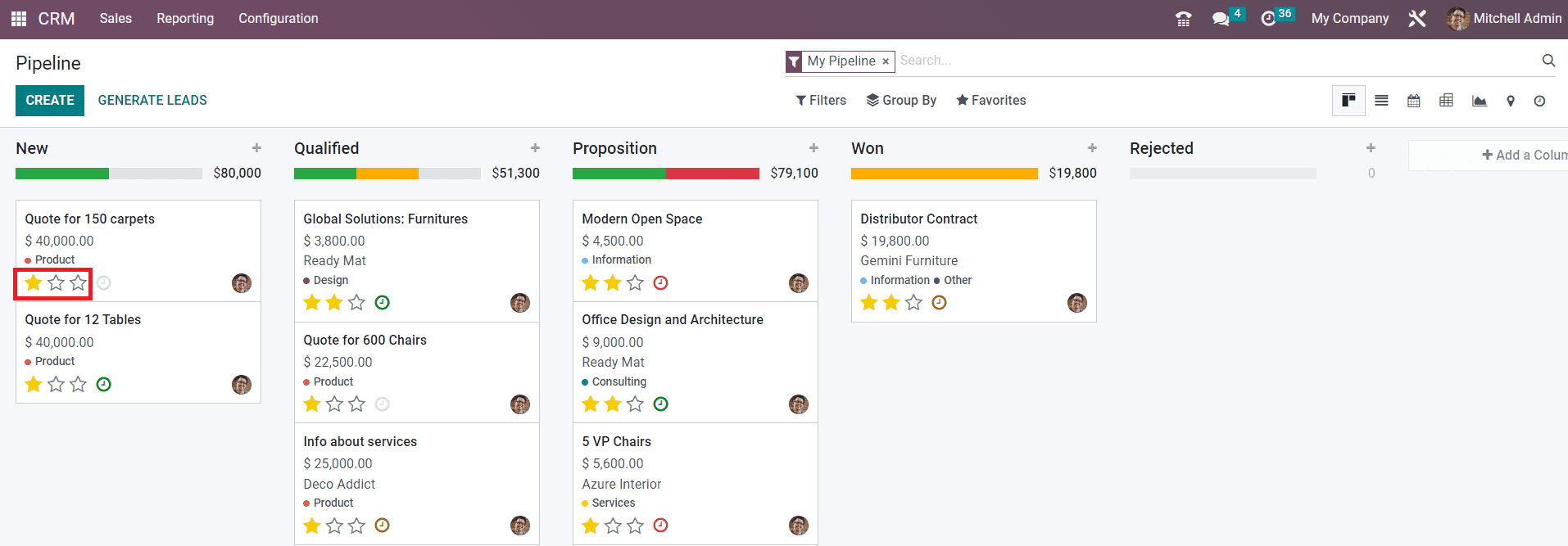Screen dimensions: 1568x546
Task: Set third star on Quote for 150 carpets
Action: click(78, 283)
